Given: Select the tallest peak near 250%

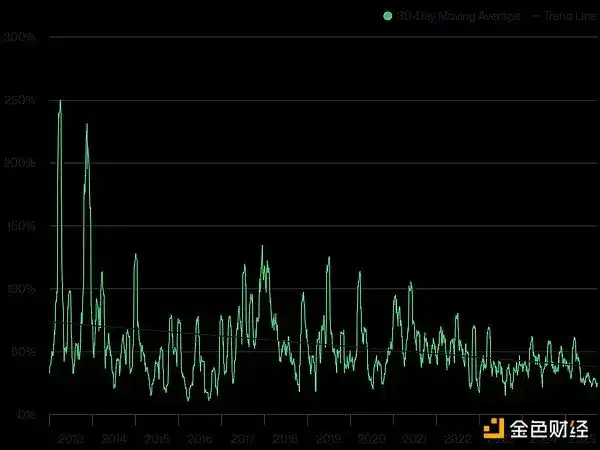Looking at the screenshot, I should [x=60, y=101].
